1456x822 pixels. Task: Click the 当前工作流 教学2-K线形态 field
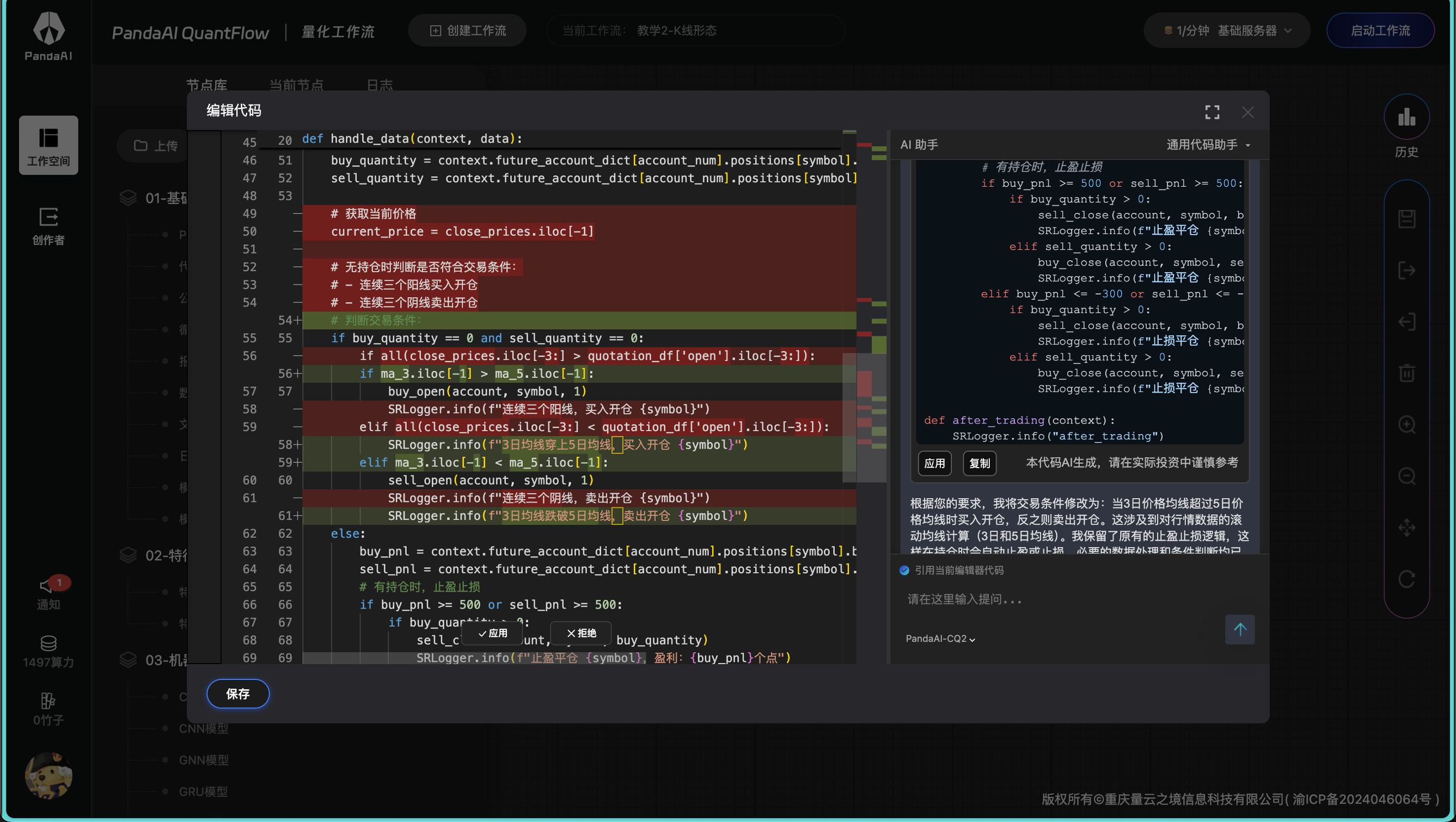click(x=696, y=30)
